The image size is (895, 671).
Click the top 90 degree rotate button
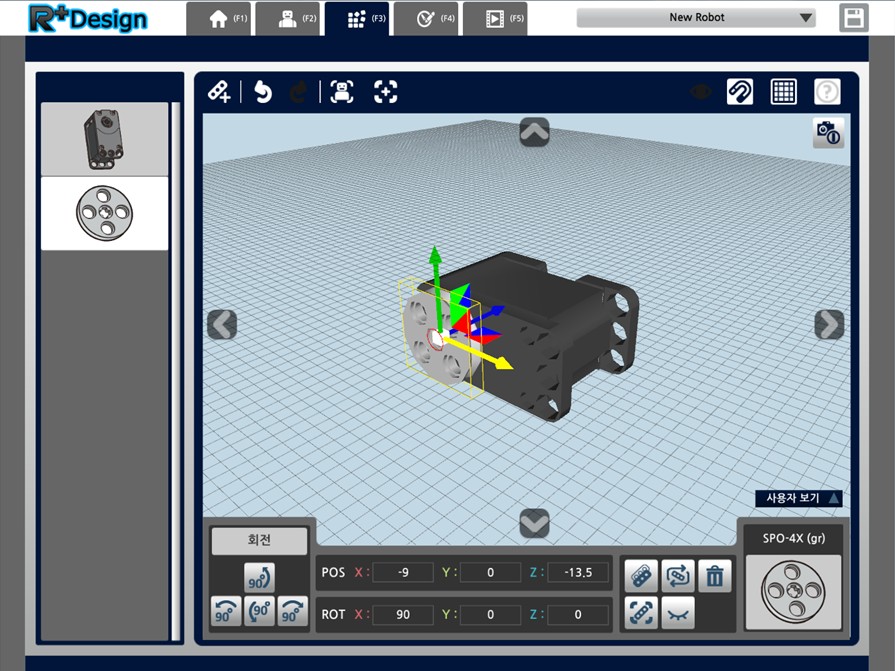point(260,578)
